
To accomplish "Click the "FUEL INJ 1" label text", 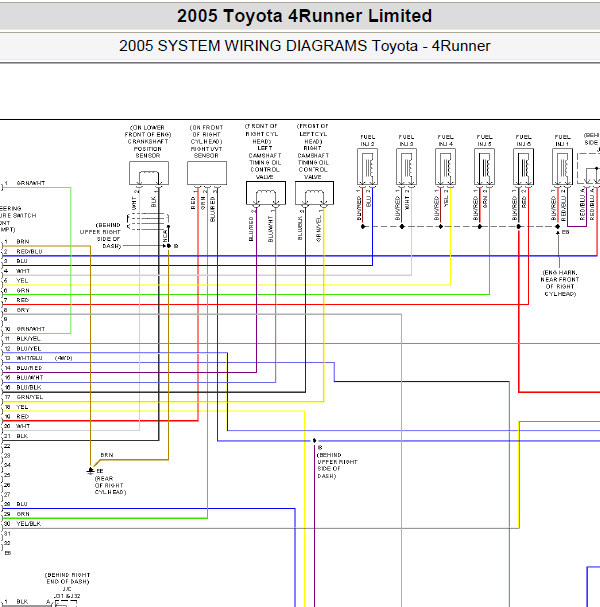I will point(562,141).
